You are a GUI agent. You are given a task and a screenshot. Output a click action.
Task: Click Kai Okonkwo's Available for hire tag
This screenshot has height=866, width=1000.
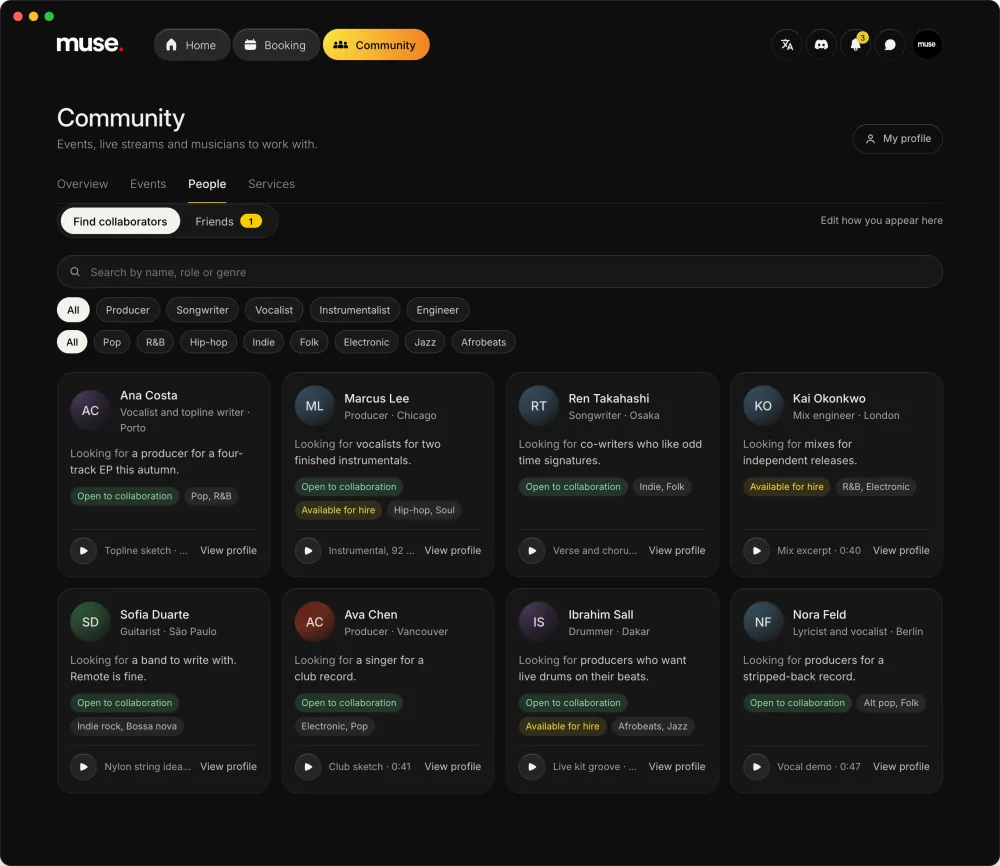[786, 487]
